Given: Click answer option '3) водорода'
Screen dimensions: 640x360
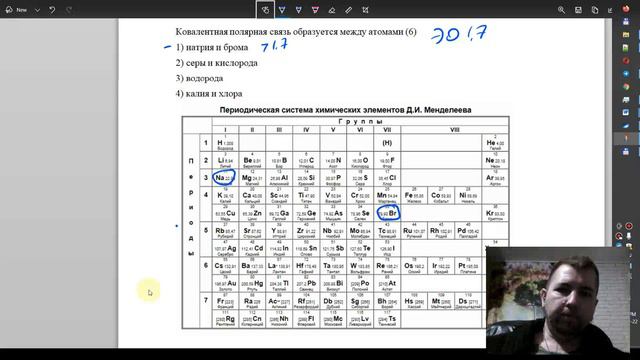Looking at the screenshot, I should [x=199, y=78].
